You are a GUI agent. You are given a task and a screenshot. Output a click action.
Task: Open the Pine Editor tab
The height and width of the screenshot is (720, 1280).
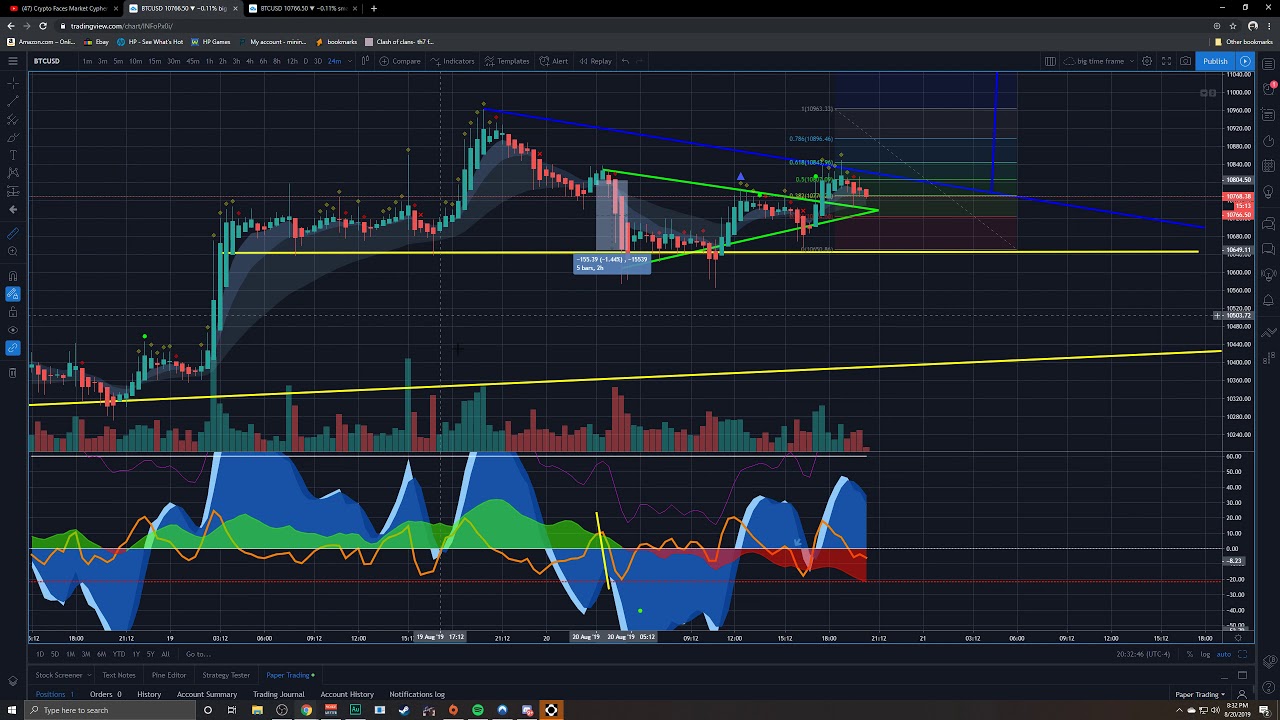click(x=169, y=675)
